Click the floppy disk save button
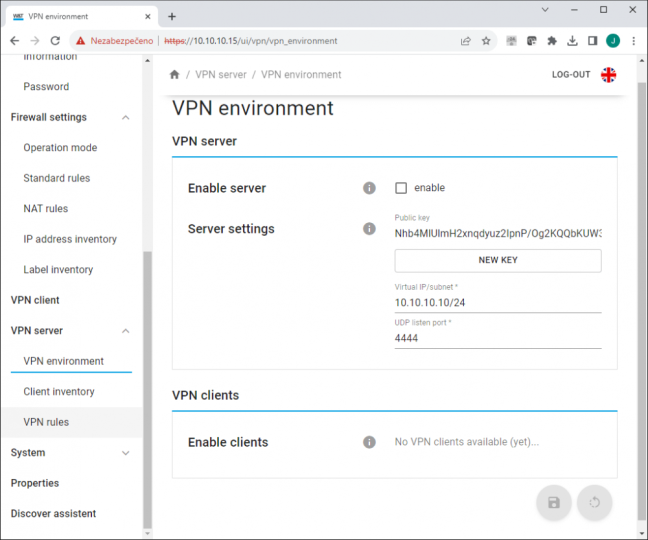Viewport: 648px width, 540px height. [x=554, y=502]
